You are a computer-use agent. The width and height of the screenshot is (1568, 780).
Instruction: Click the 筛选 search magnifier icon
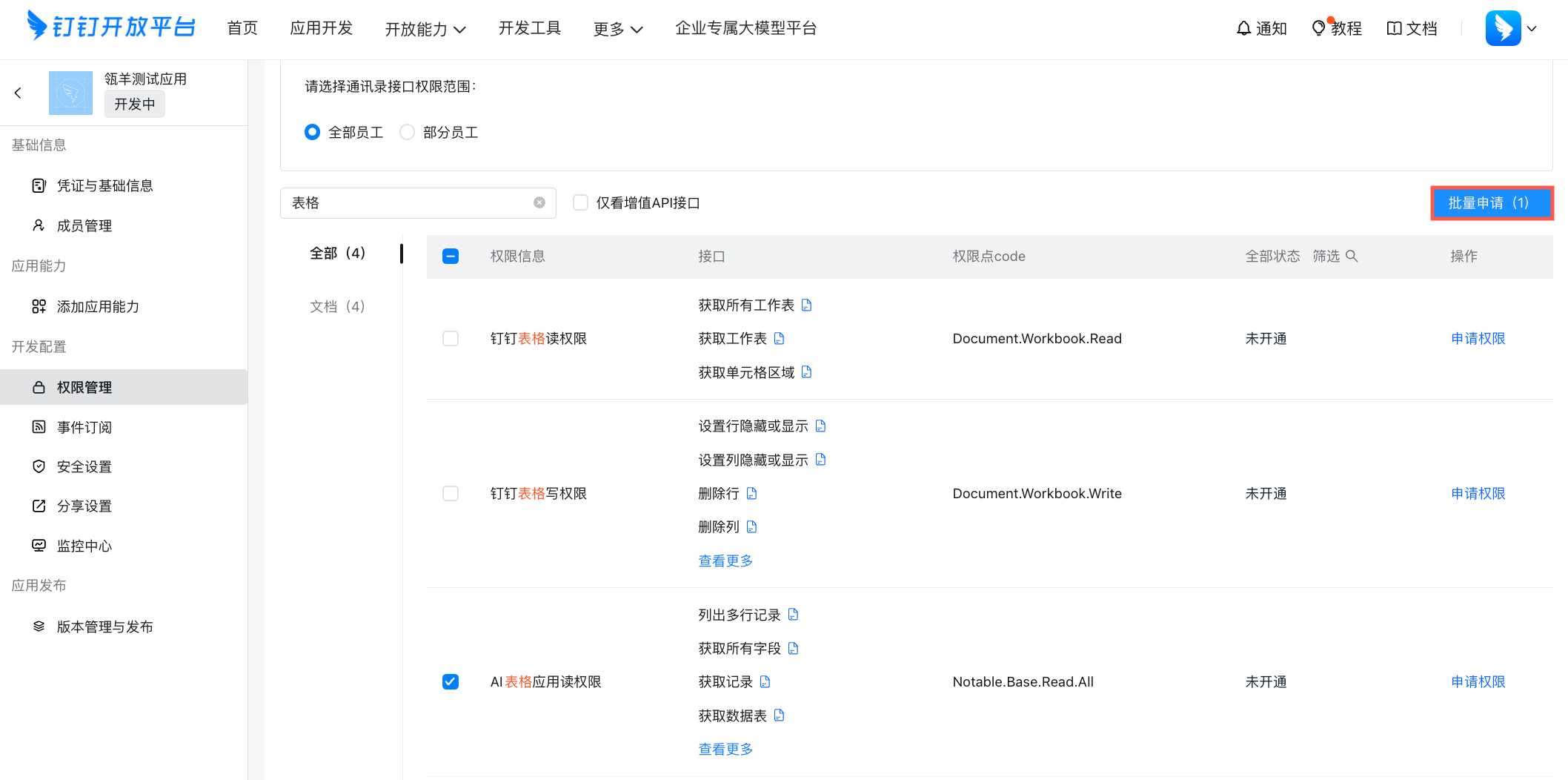coord(1352,256)
